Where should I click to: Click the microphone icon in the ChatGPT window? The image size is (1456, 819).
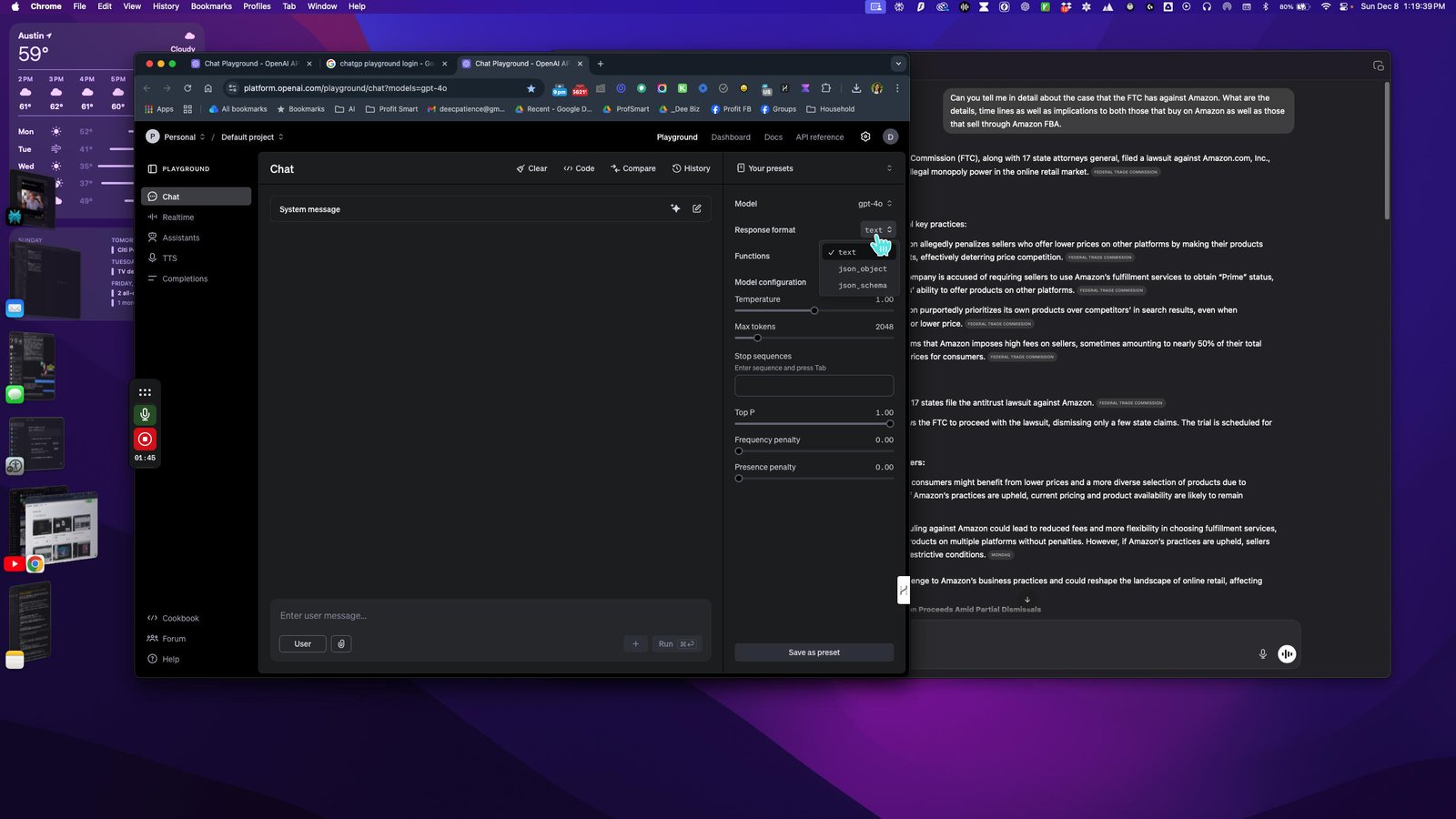point(1262,653)
